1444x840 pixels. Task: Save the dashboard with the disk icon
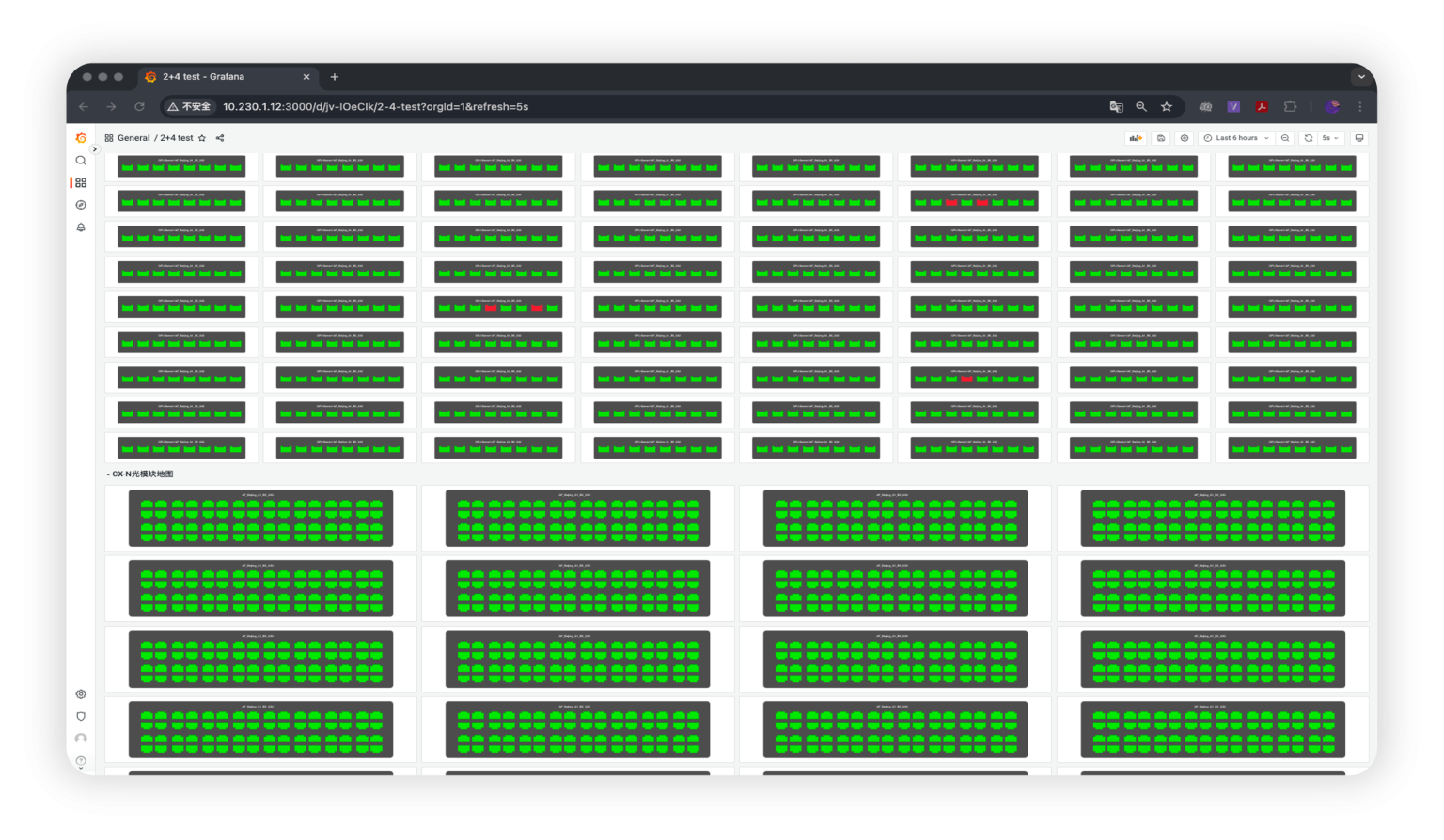click(x=1161, y=138)
